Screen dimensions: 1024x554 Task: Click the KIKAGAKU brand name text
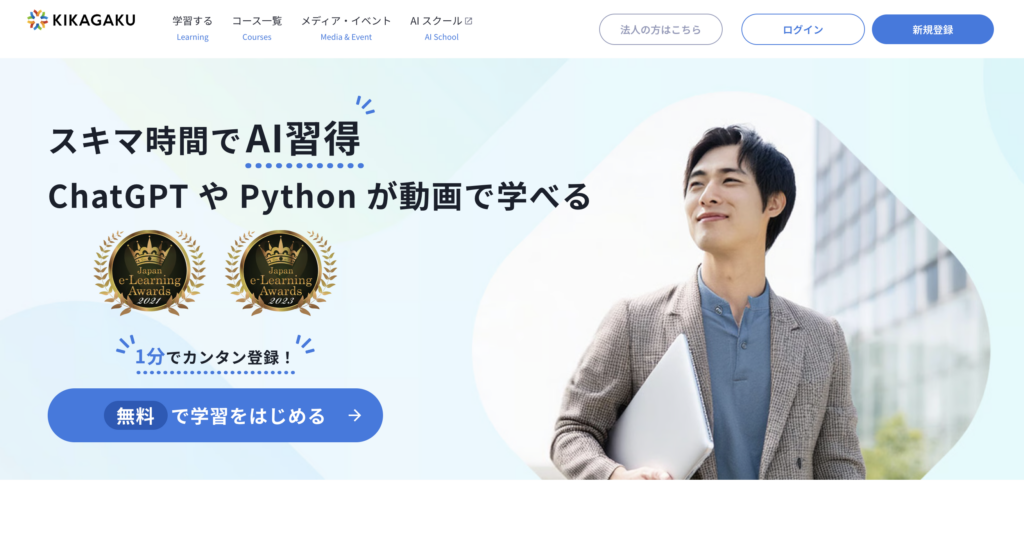[x=93, y=20]
